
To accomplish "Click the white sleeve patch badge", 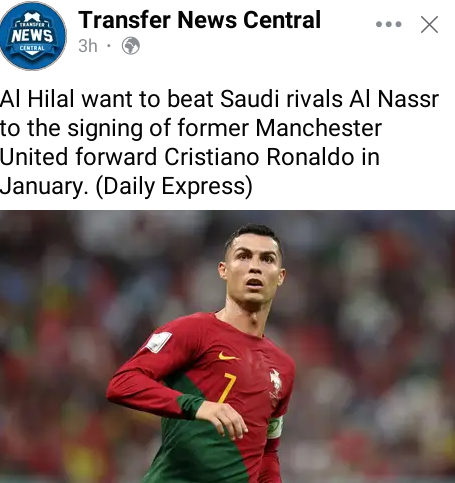I will click(x=159, y=342).
